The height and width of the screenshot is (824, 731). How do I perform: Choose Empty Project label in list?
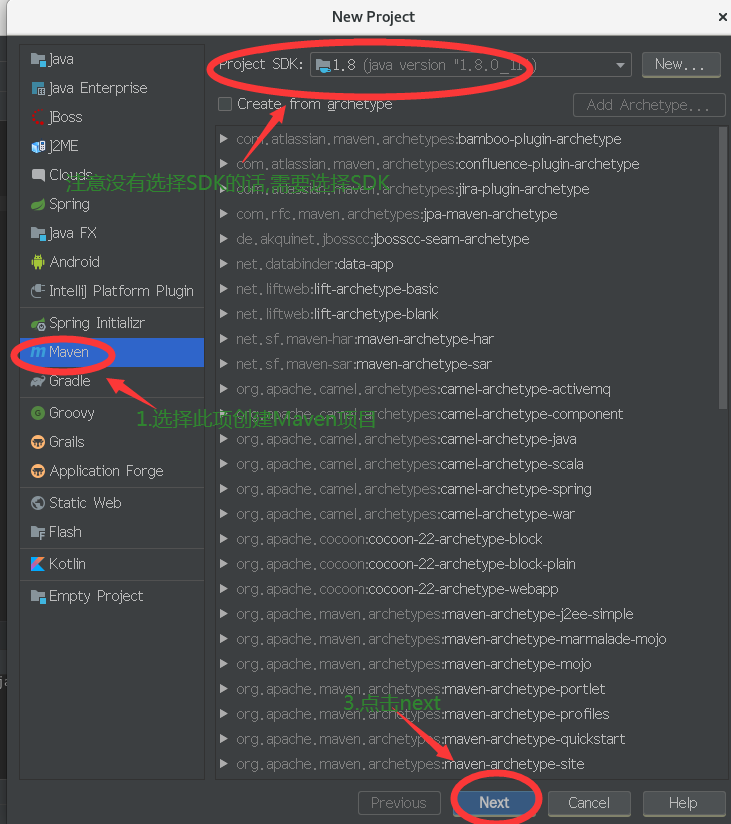click(96, 596)
